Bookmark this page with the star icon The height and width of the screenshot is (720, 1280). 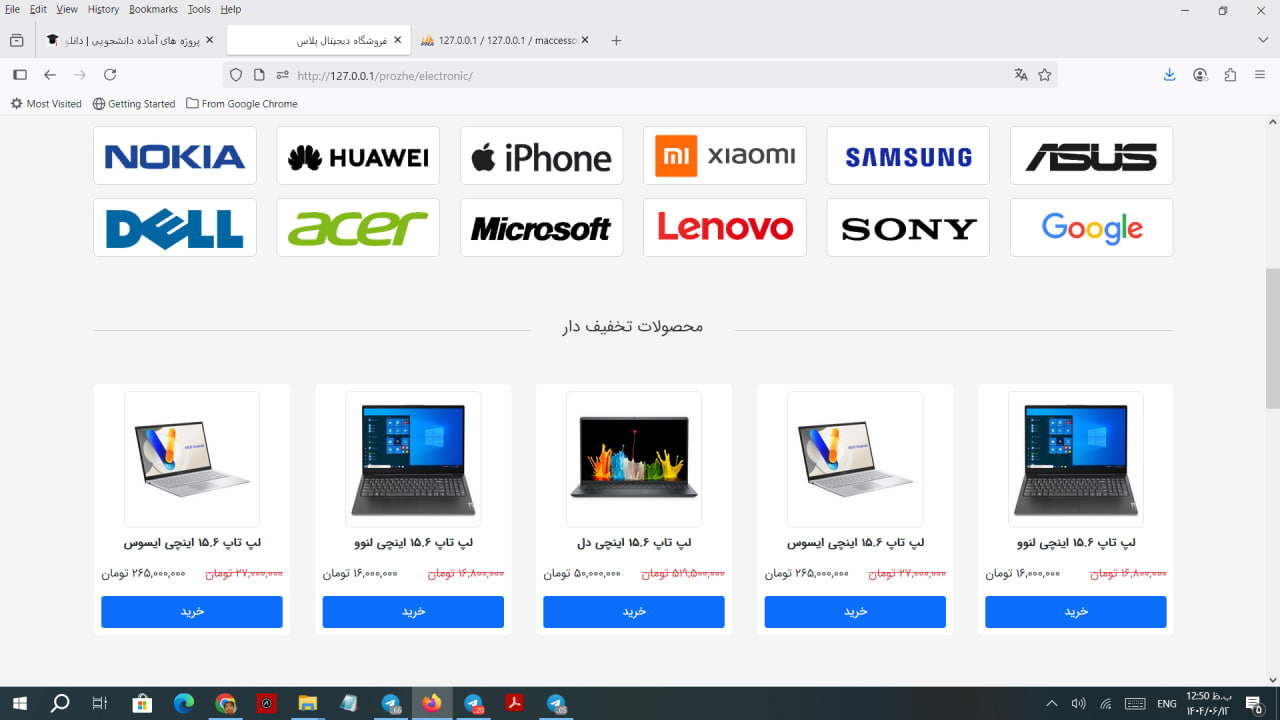(1045, 75)
